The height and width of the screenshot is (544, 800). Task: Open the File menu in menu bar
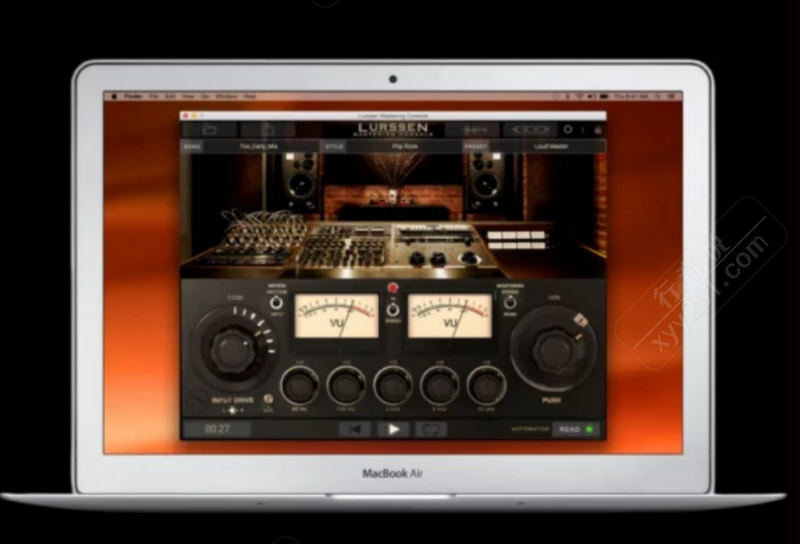point(153,96)
